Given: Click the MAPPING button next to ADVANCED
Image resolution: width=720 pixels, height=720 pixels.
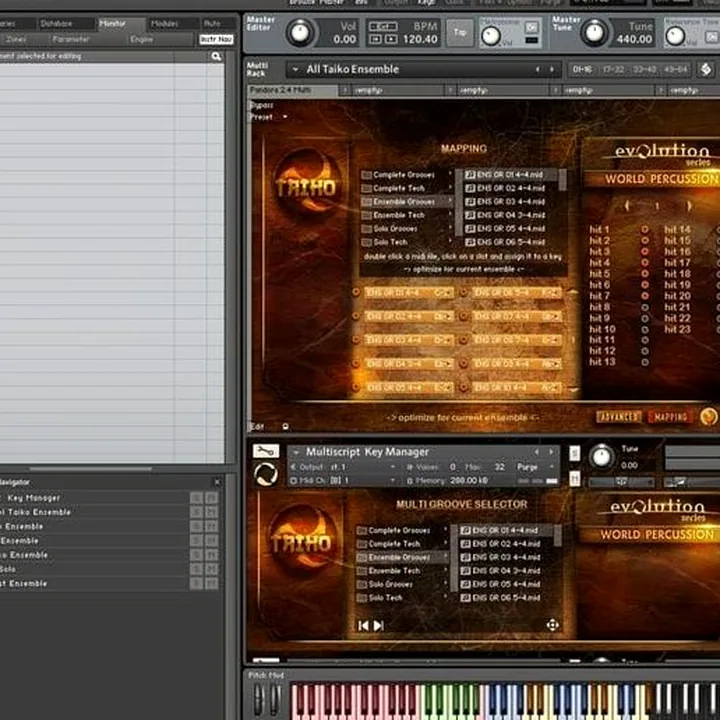Looking at the screenshot, I should [670, 416].
